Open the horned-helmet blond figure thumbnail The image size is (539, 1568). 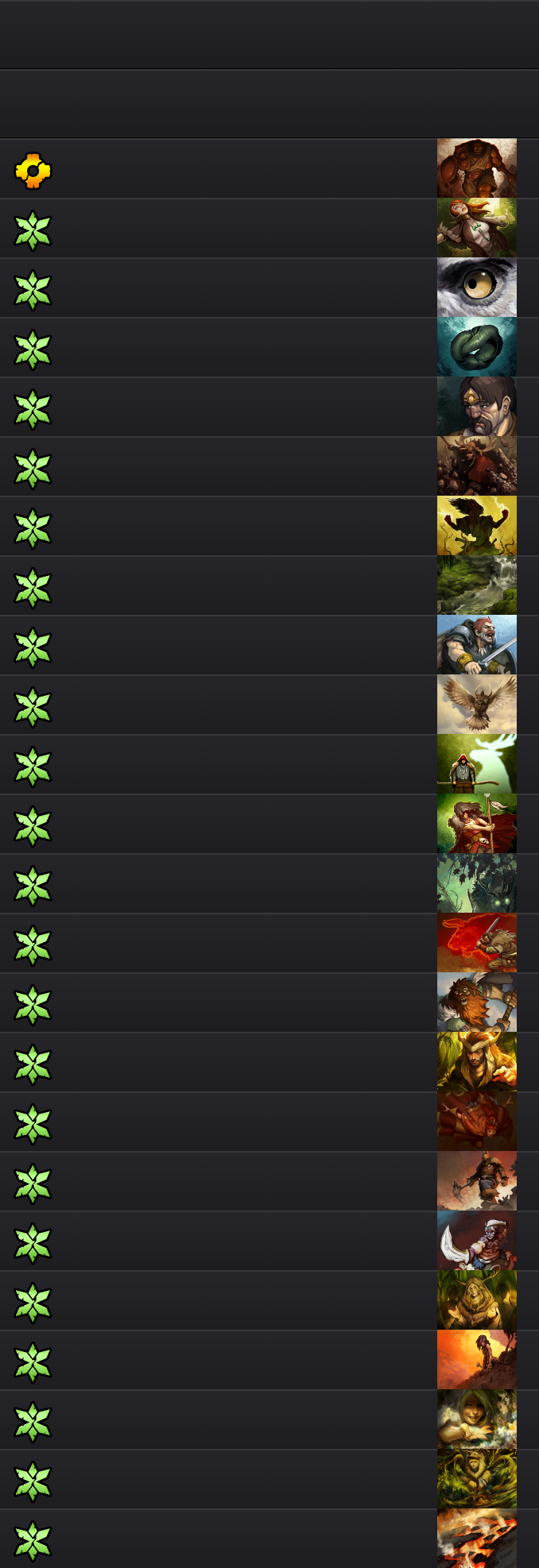(477, 1062)
